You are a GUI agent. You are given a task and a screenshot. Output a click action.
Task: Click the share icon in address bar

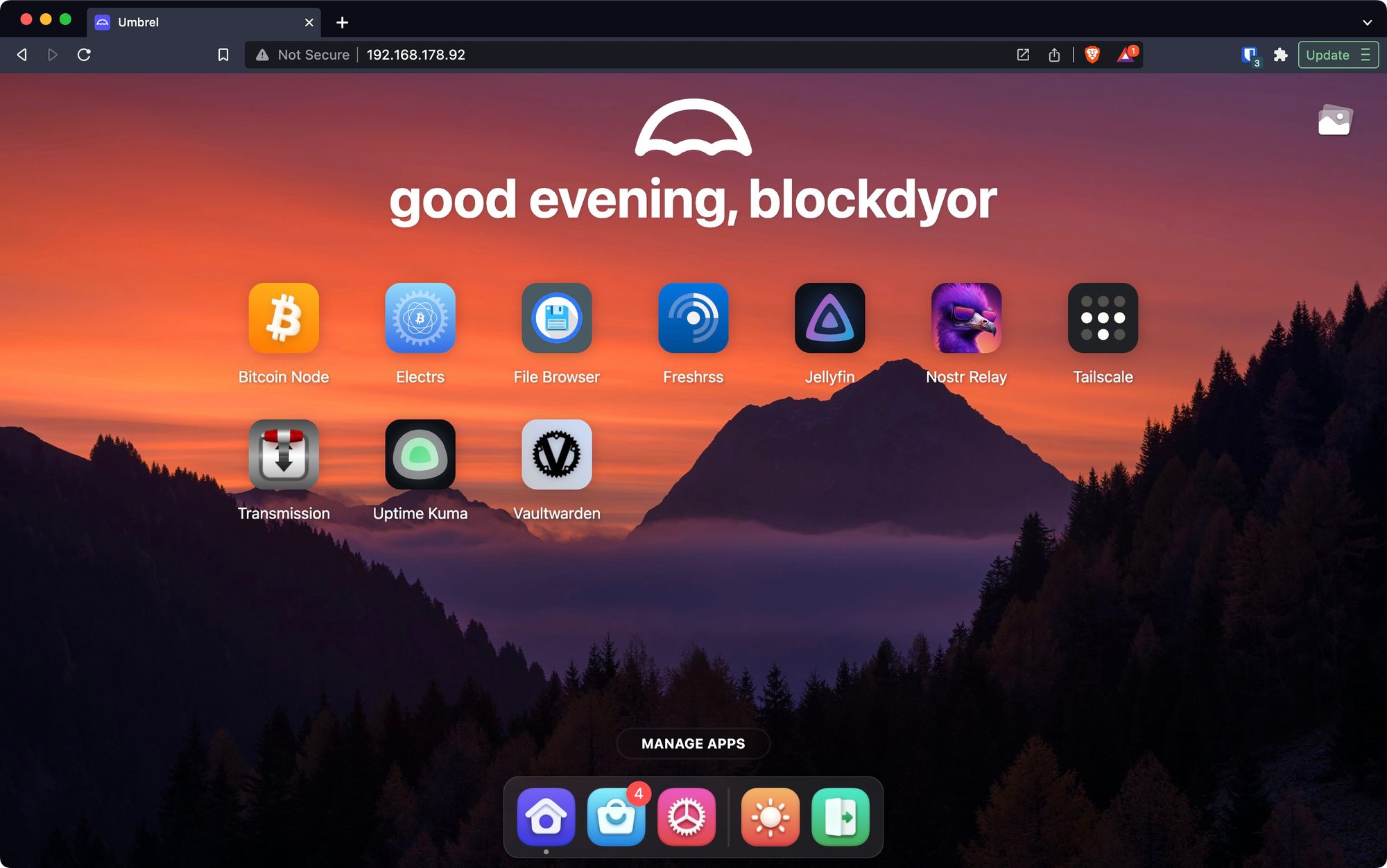pos(1054,55)
